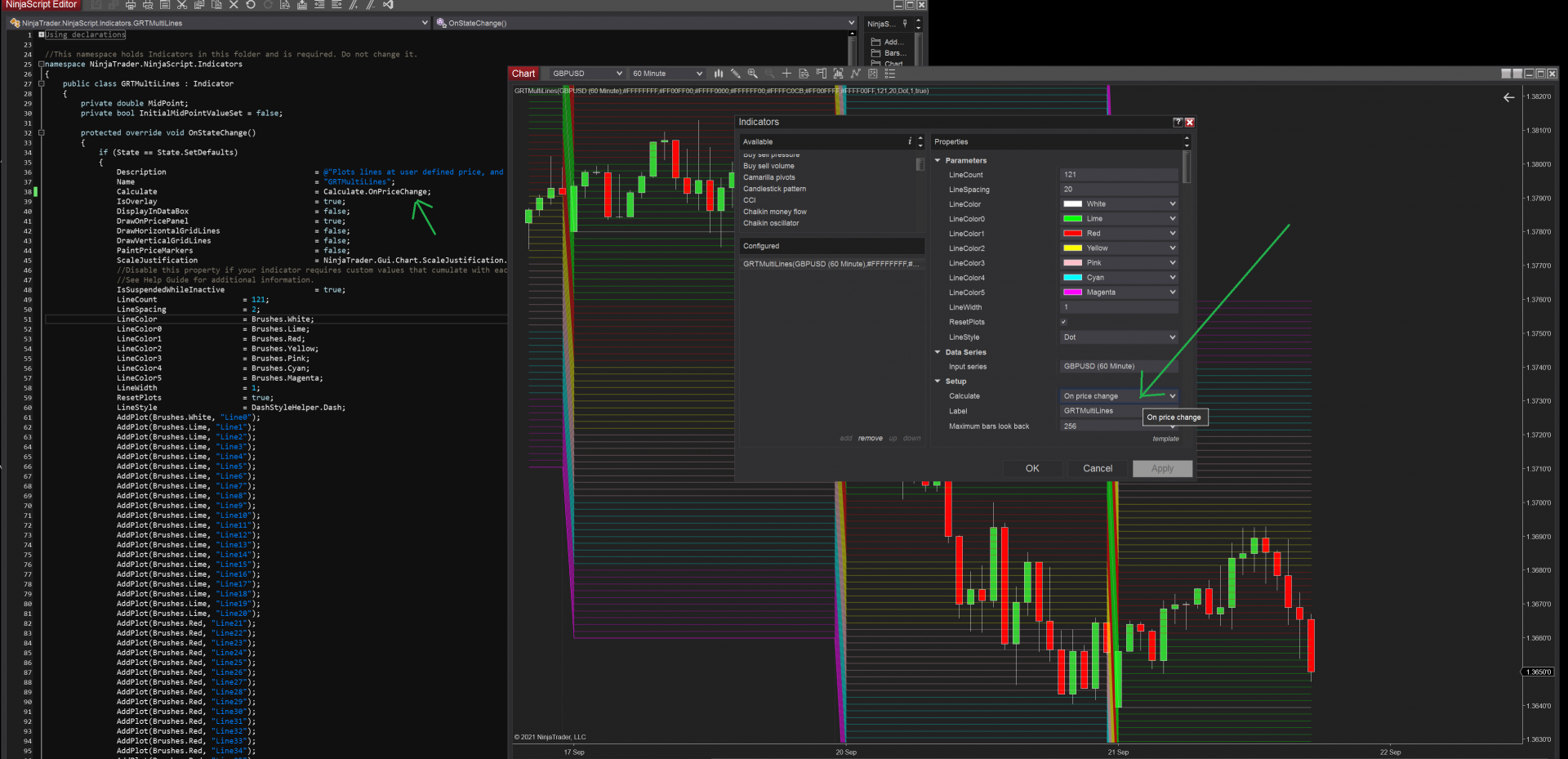
Task: Click the help question mark in Indicators dialog
Action: click(x=1178, y=122)
